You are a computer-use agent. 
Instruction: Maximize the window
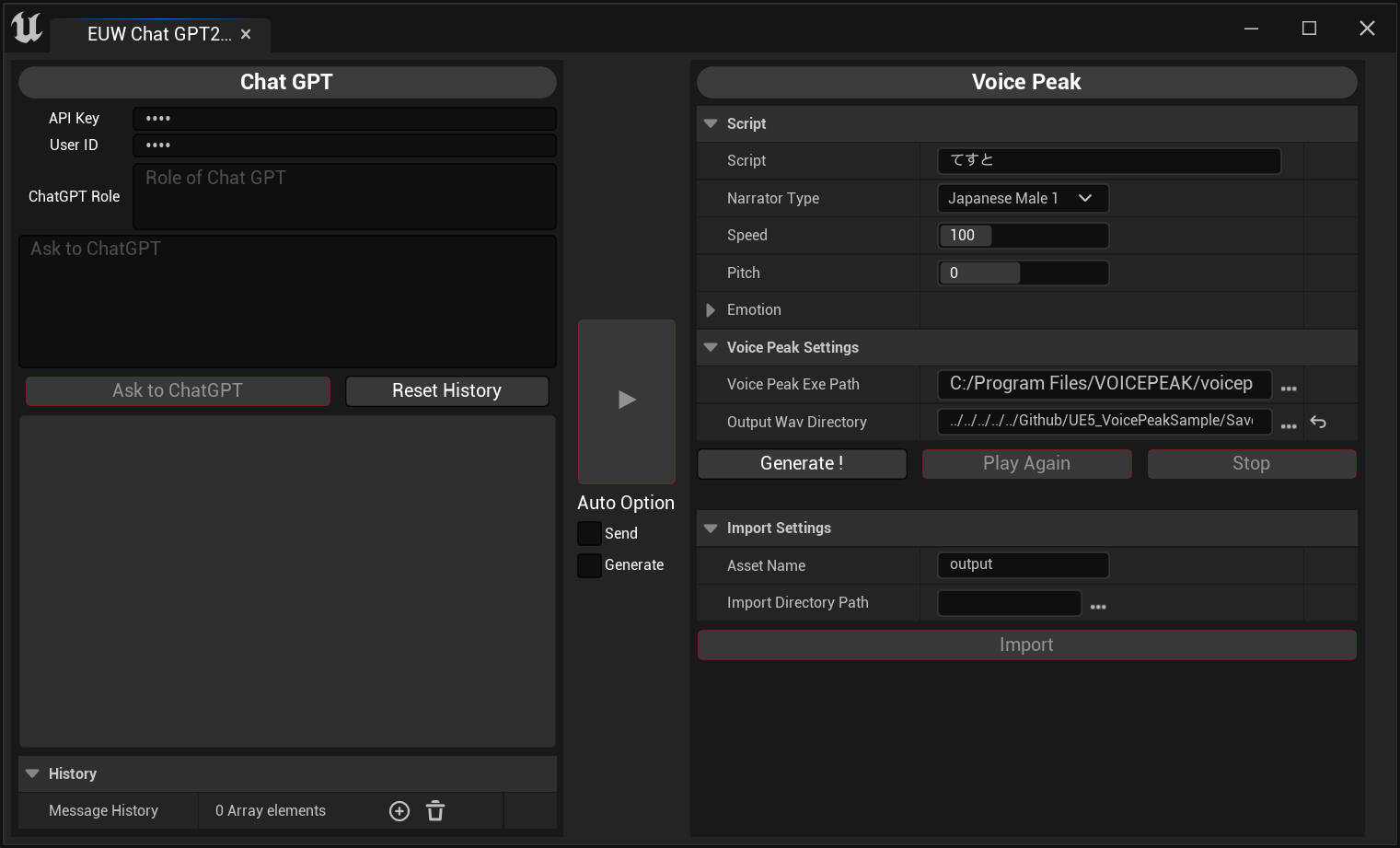1309,29
